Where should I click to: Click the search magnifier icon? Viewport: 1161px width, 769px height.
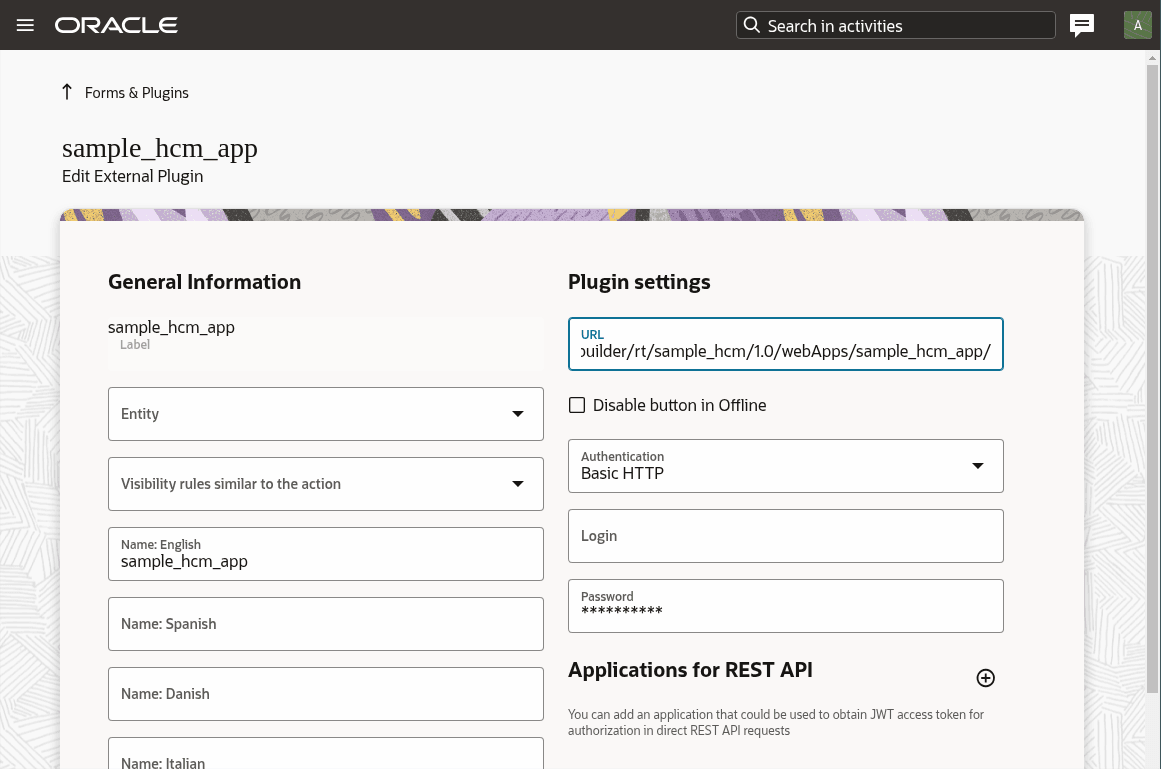(x=752, y=25)
